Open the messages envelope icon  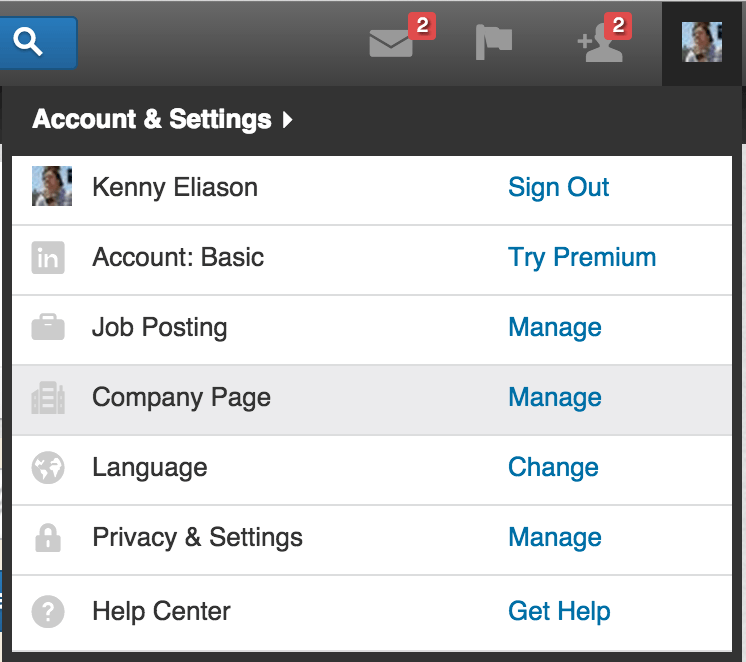[391, 43]
